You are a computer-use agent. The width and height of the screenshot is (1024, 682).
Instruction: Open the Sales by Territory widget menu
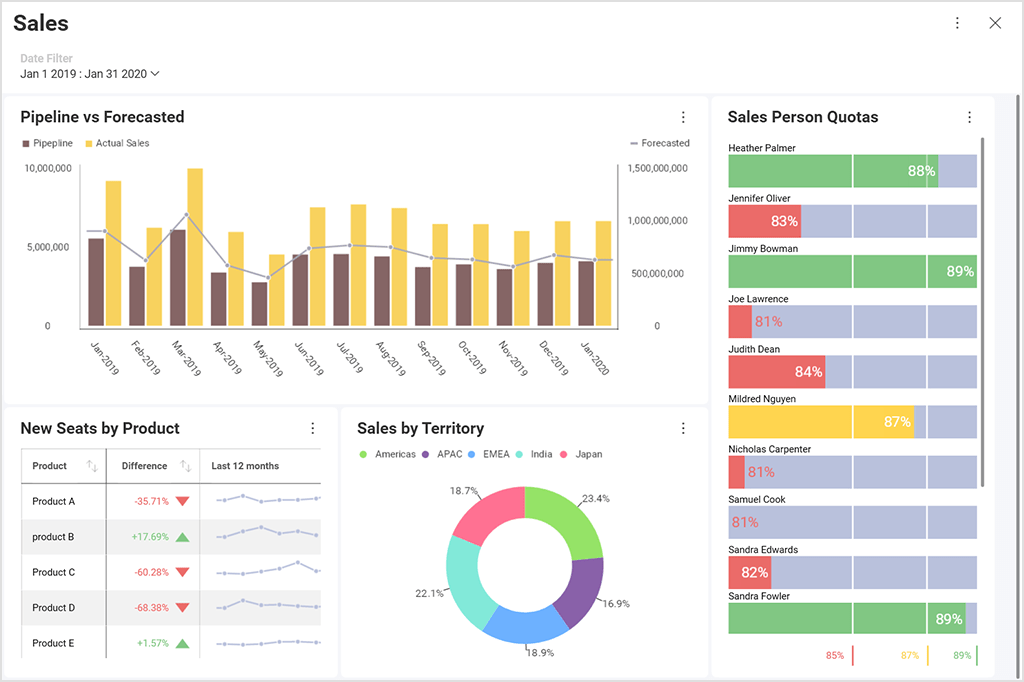click(683, 427)
